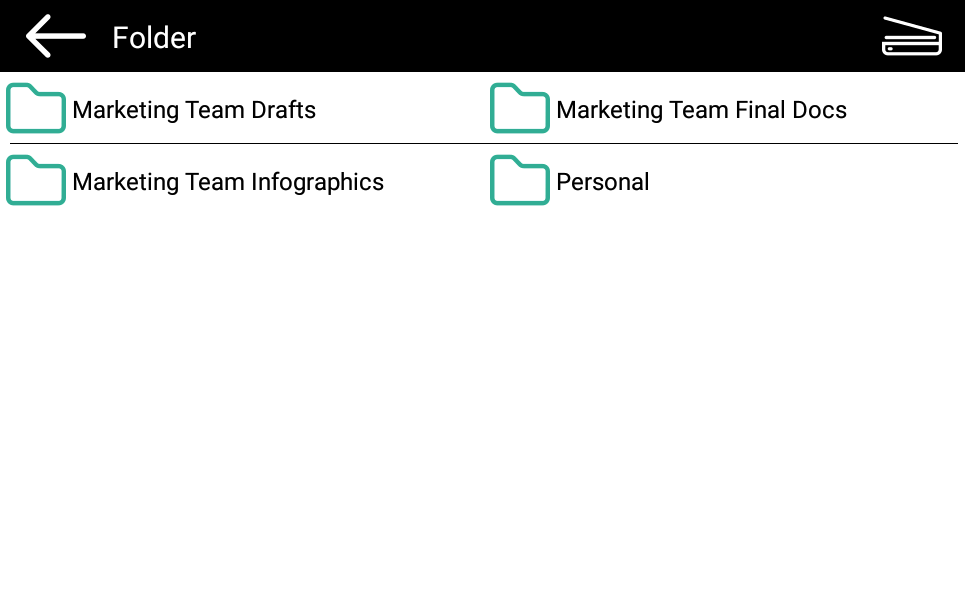Image resolution: width=965 pixels, height=597 pixels.
Task: Tap the back arrow in header
Action: (55, 36)
